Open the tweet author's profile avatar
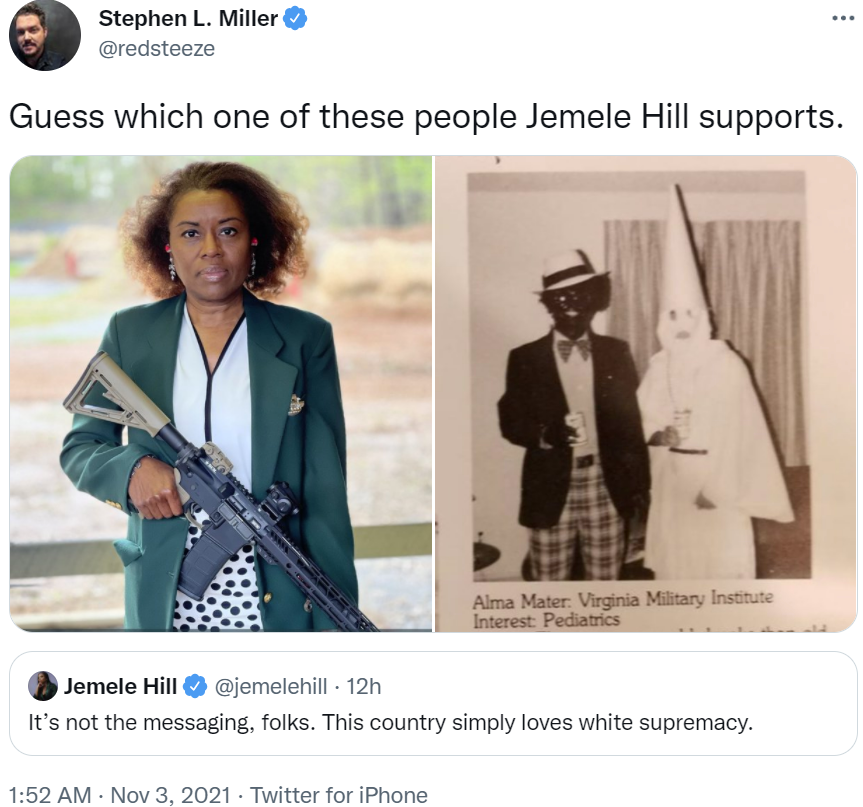Screen dimensions: 863x807 tap(45, 35)
